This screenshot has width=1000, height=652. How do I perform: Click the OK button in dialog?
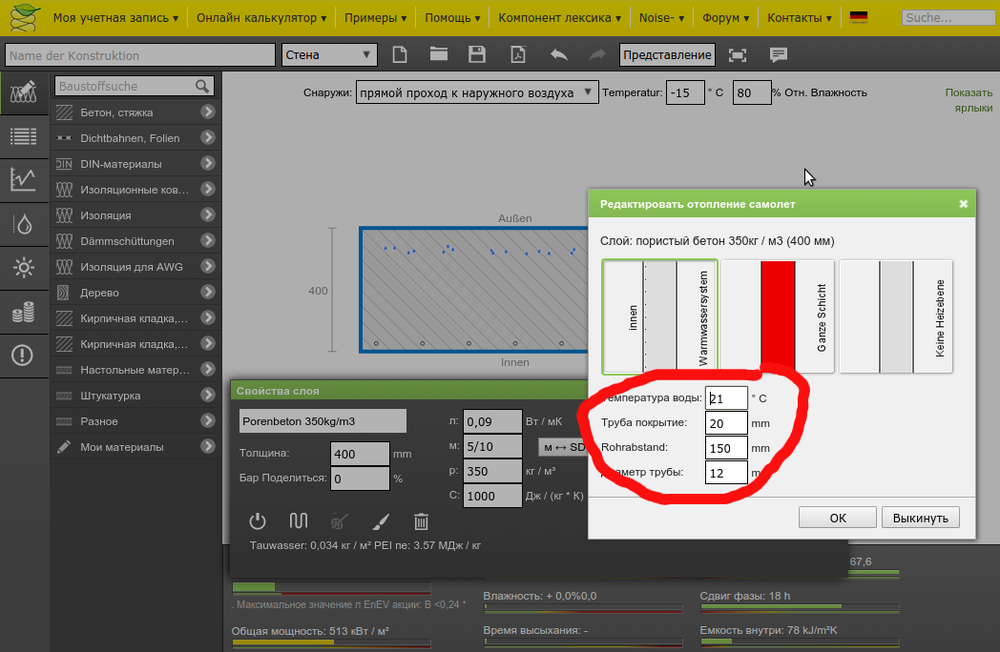(837, 517)
